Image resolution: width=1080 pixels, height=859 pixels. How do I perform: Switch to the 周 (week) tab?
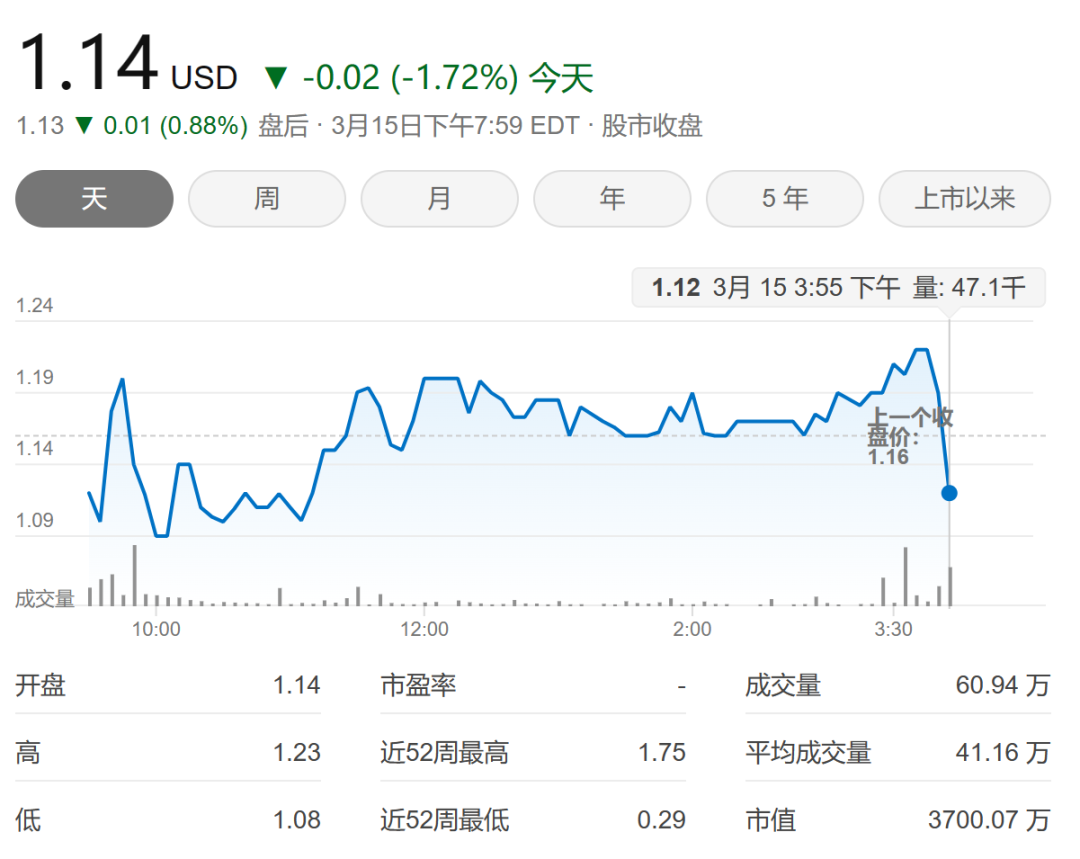pyautogui.click(x=267, y=199)
